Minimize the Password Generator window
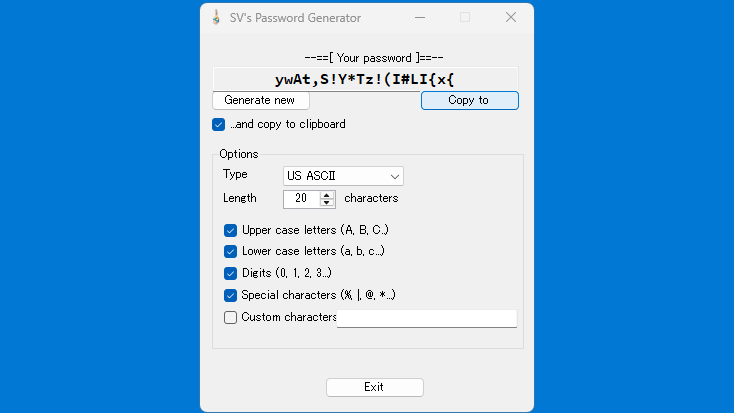This screenshot has height=413, width=734. click(418, 17)
